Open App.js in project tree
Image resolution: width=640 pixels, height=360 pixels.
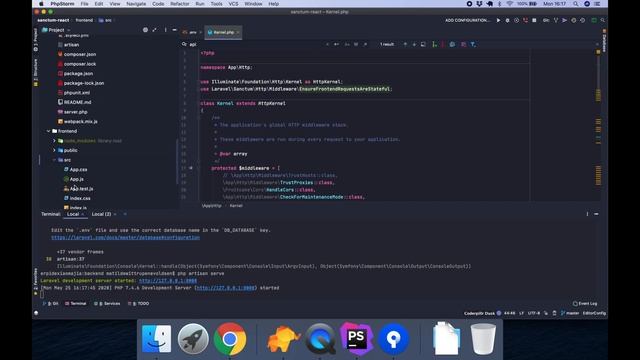click(x=73, y=179)
